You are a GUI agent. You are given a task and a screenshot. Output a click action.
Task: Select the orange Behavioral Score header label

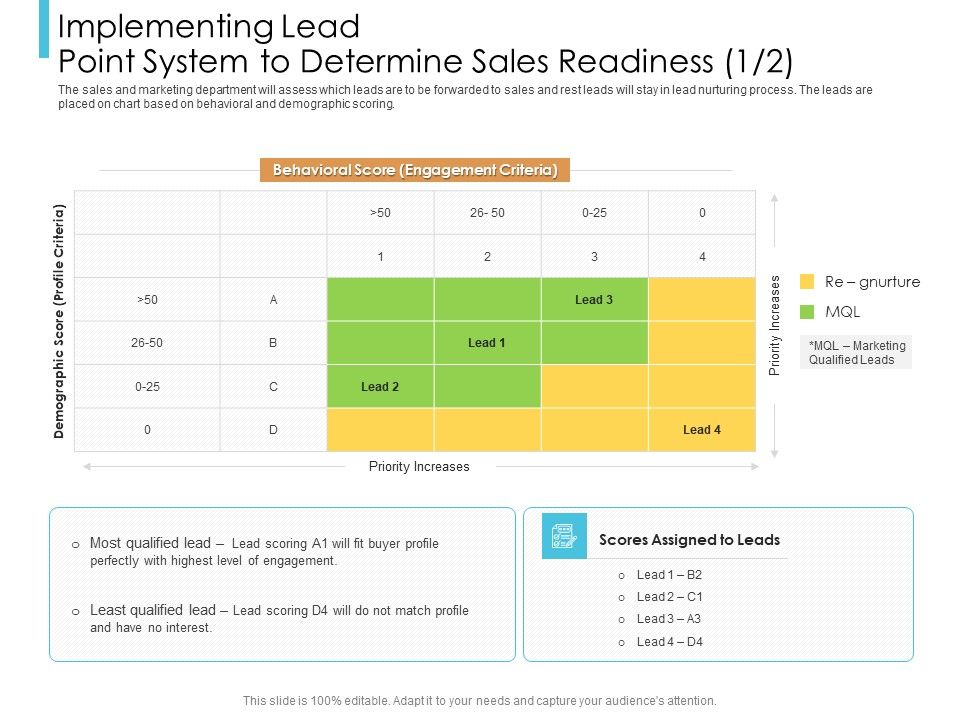(415, 170)
